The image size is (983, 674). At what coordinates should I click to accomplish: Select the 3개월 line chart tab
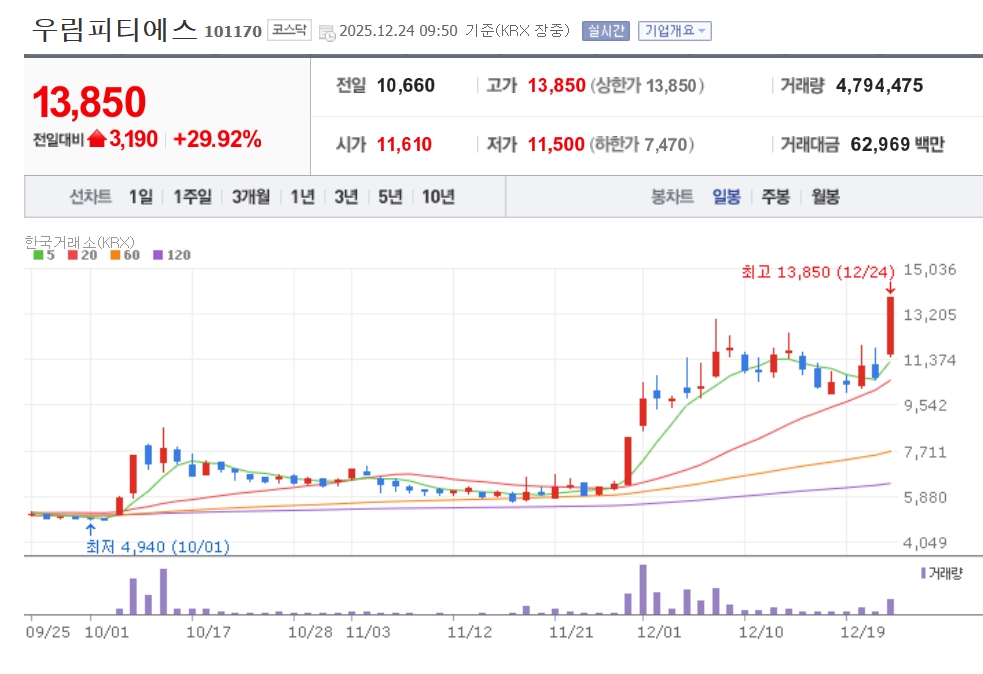pyautogui.click(x=251, y=197)
